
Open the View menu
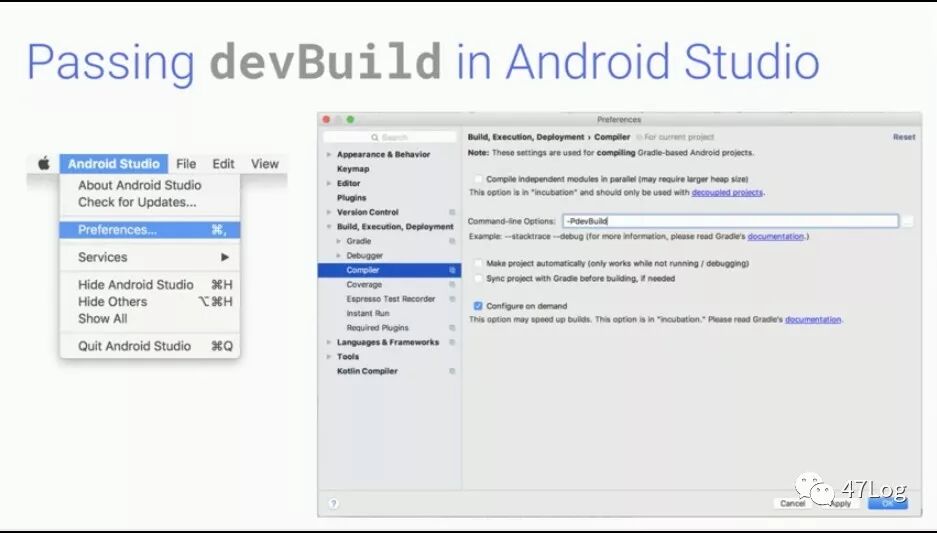(x=265, y=164)
